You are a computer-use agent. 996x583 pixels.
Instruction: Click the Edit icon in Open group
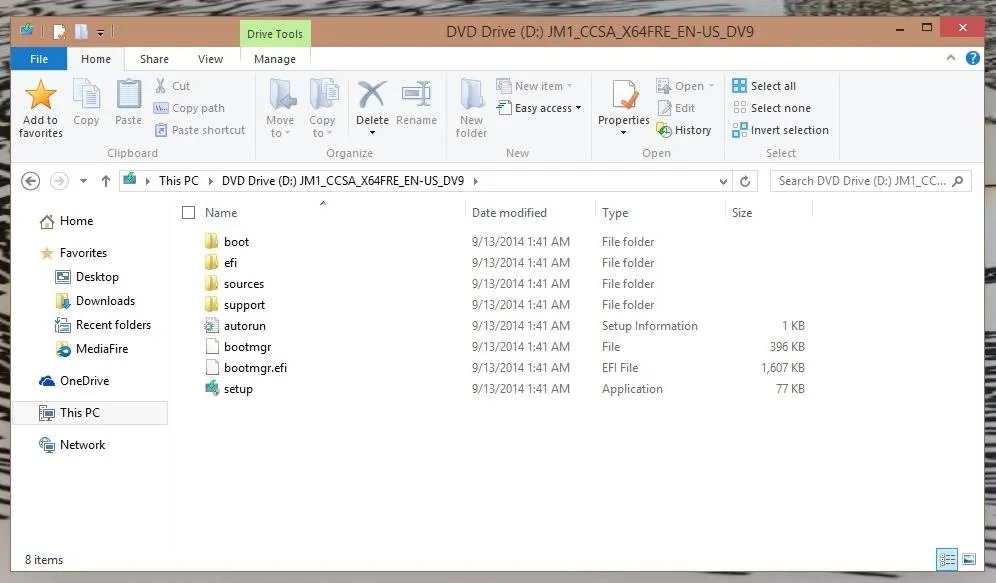pos(664,108)
